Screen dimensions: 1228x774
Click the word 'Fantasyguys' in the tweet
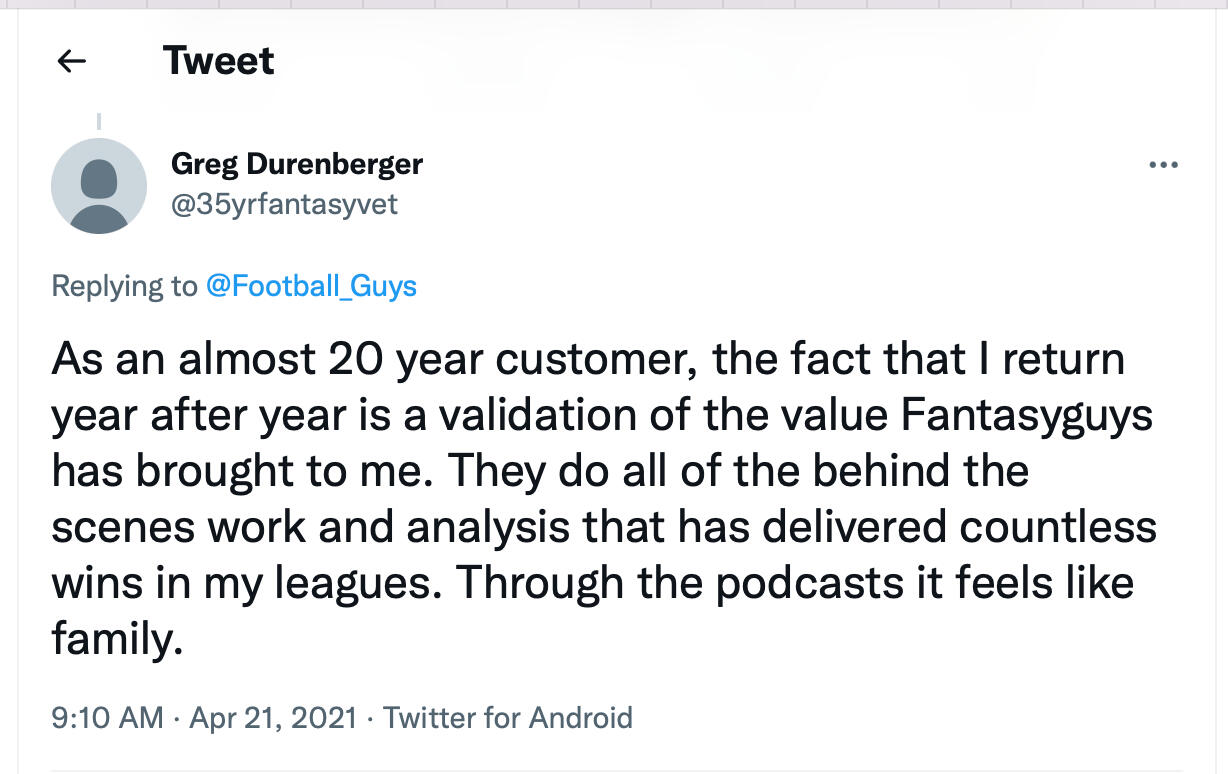pyautogui.click(x=1038, y=415)
